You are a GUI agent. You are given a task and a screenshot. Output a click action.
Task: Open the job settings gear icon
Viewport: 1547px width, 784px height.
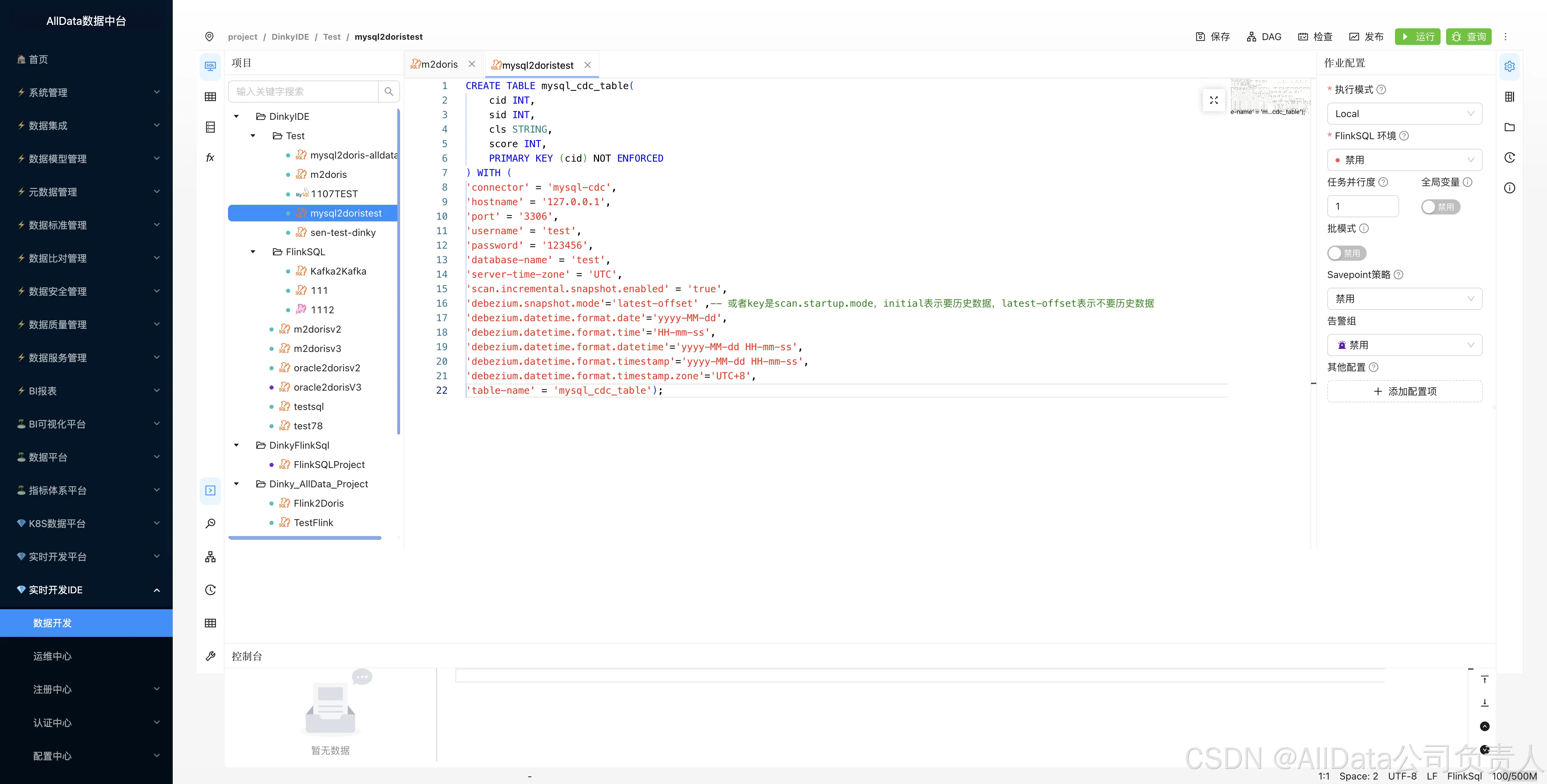(x=1509, y=67)
